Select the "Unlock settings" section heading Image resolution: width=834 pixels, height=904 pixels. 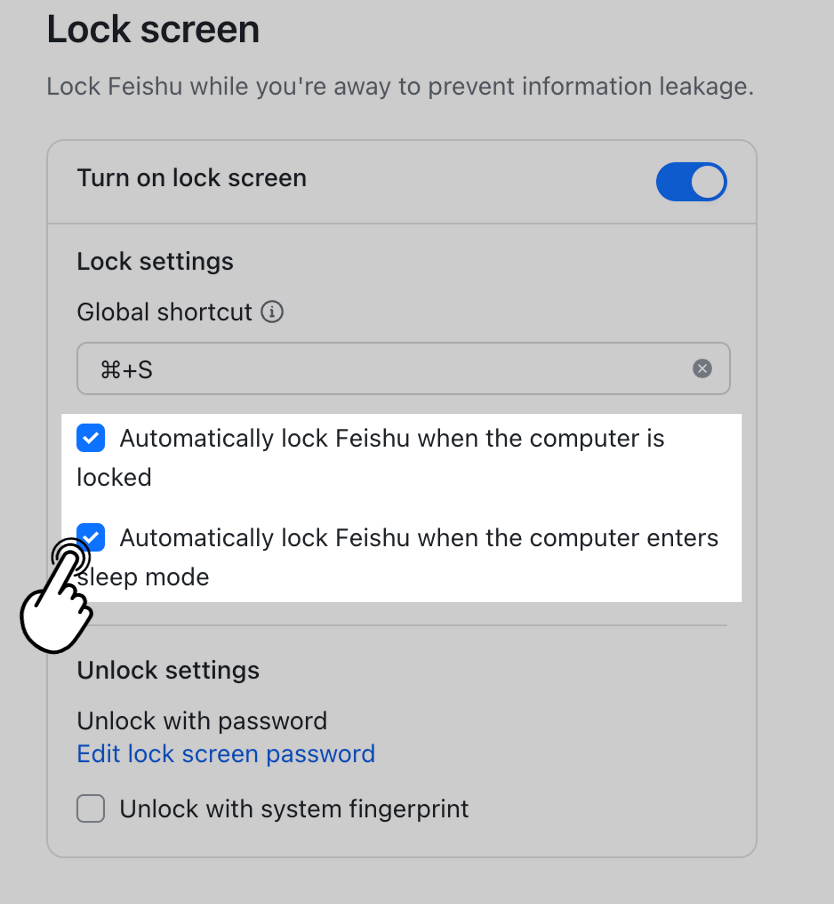(x=168, y=670)
